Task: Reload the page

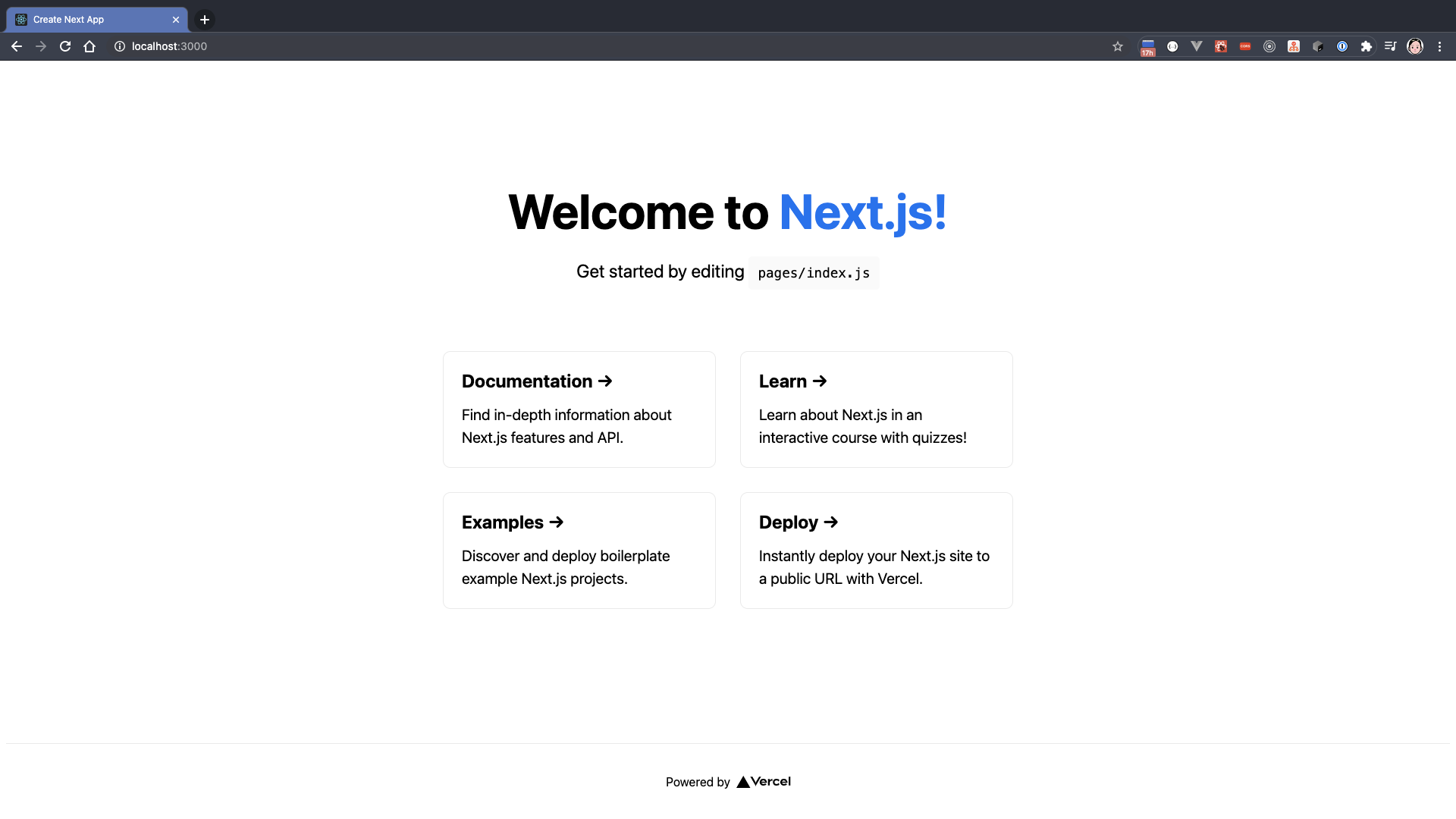Action: tap(65, 46)
